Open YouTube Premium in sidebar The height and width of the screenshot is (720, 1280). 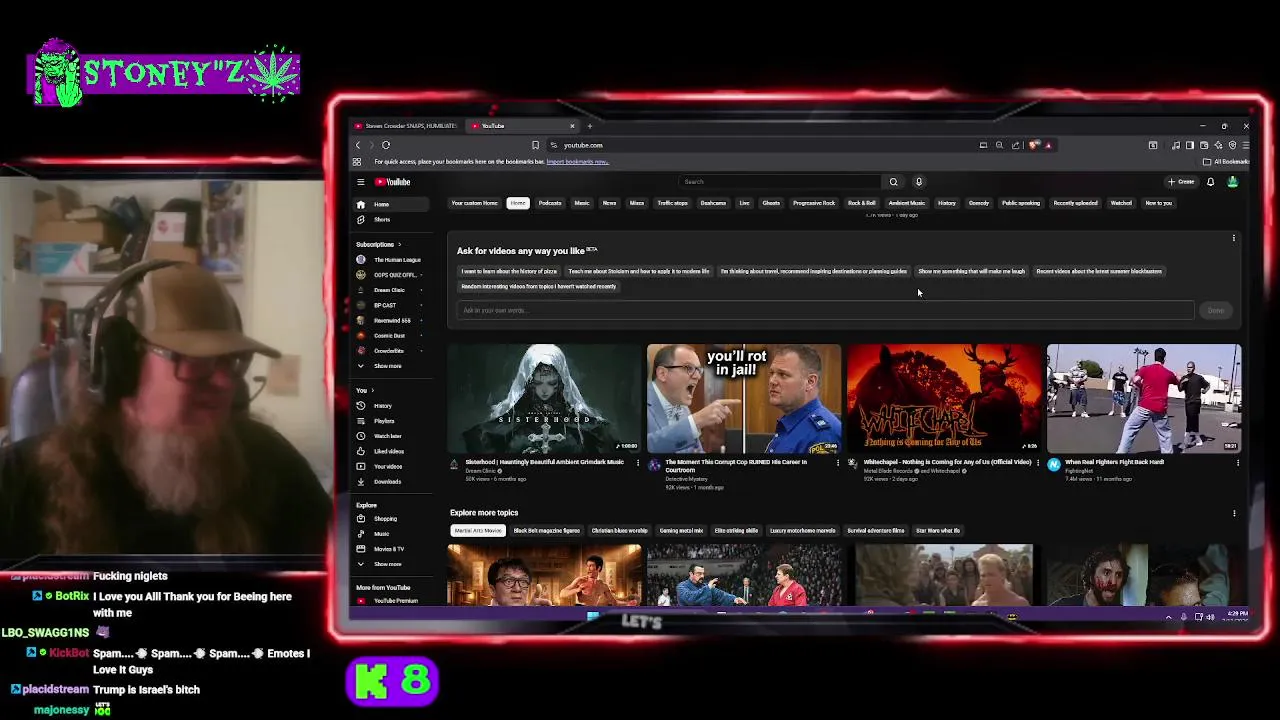(x=390, y=601)
